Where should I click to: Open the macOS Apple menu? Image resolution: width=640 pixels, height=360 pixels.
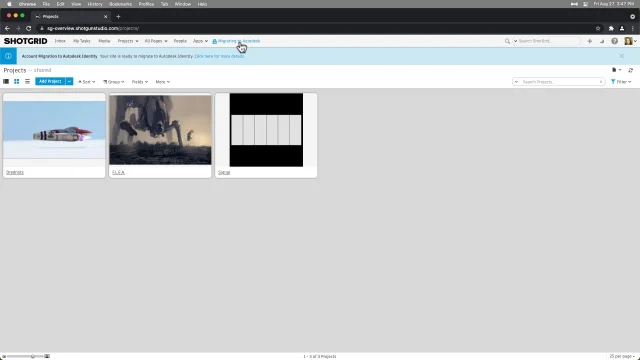[9, 4]
